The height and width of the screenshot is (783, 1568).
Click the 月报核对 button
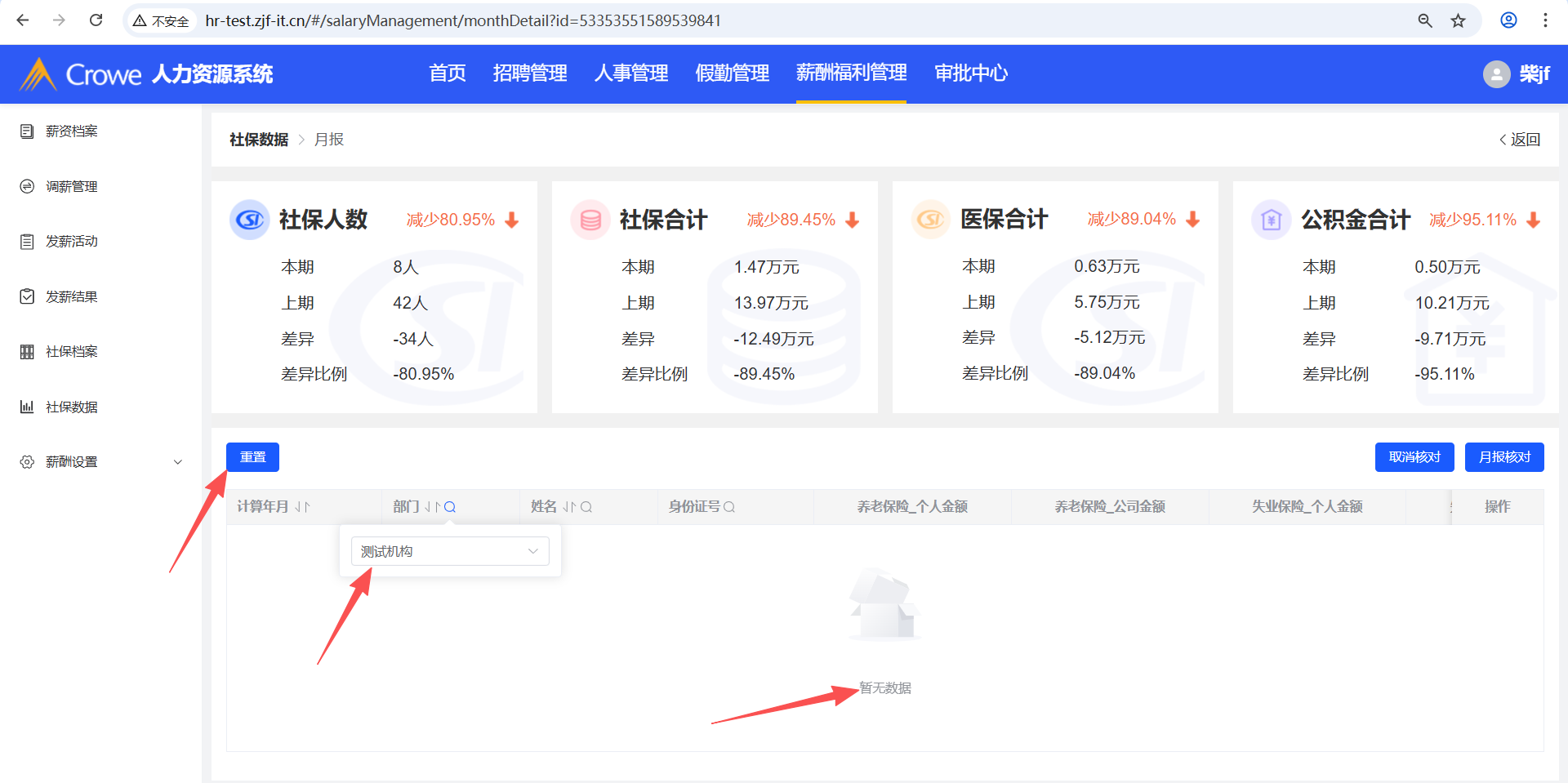(x=1503, y=457)
